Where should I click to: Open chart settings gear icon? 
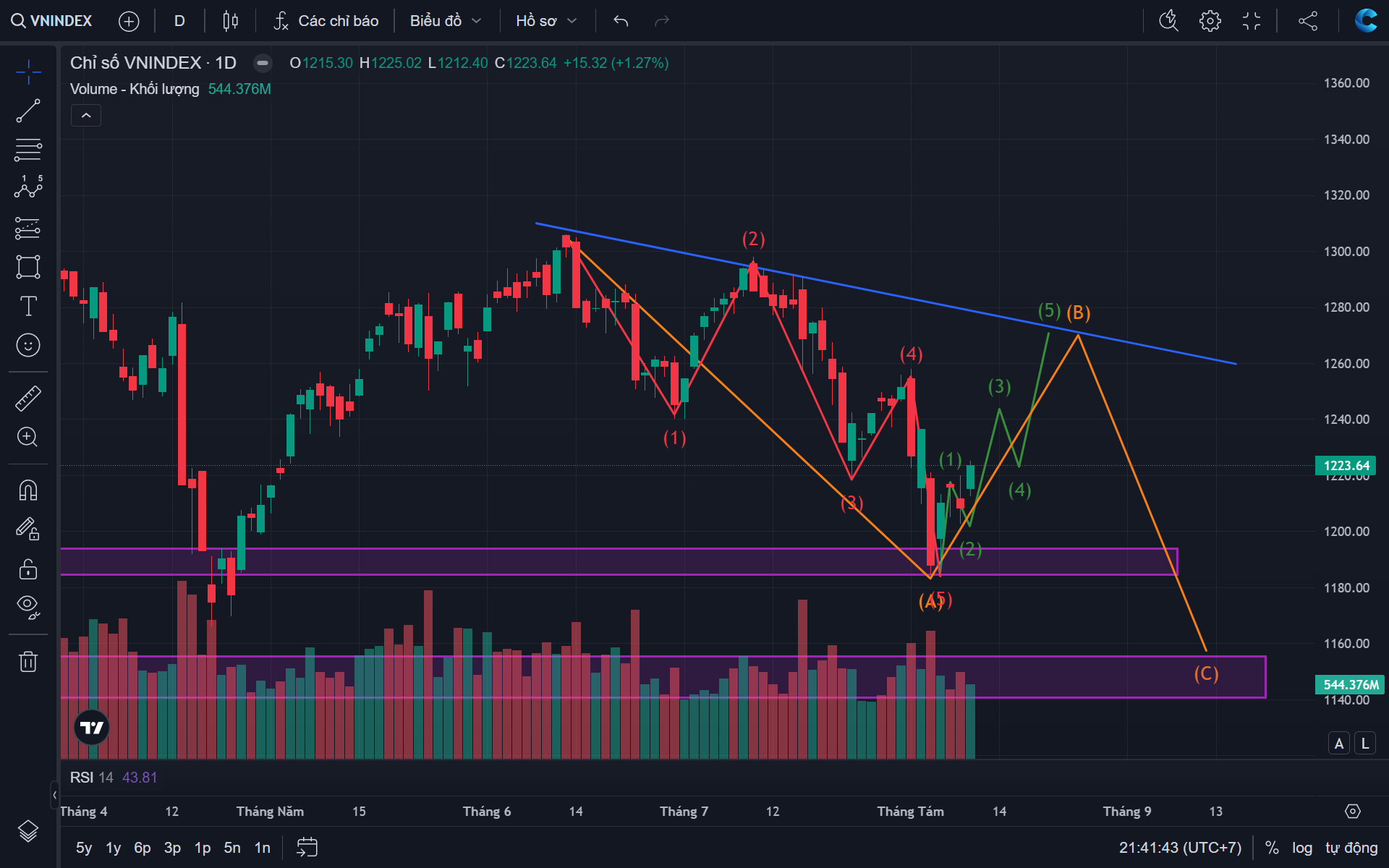click(1210, 21)
